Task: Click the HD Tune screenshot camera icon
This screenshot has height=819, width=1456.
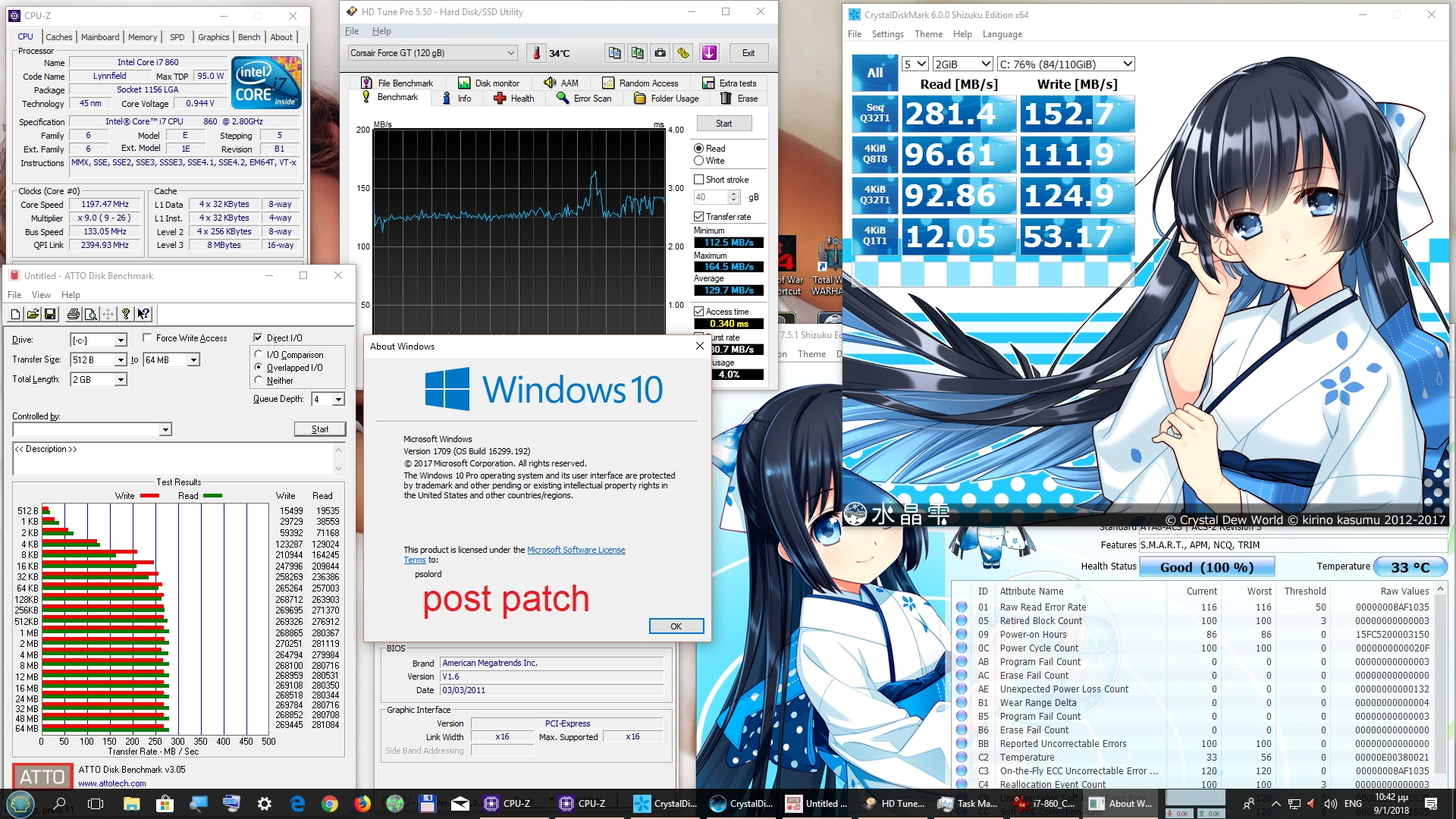Action: (661, 53)
